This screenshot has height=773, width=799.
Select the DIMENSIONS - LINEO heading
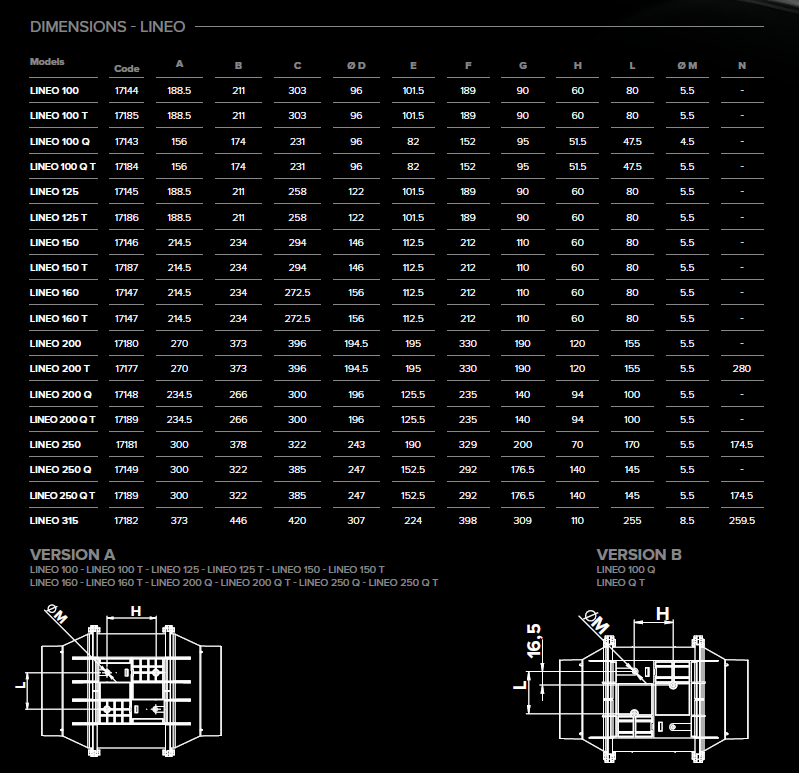[108, 26]
